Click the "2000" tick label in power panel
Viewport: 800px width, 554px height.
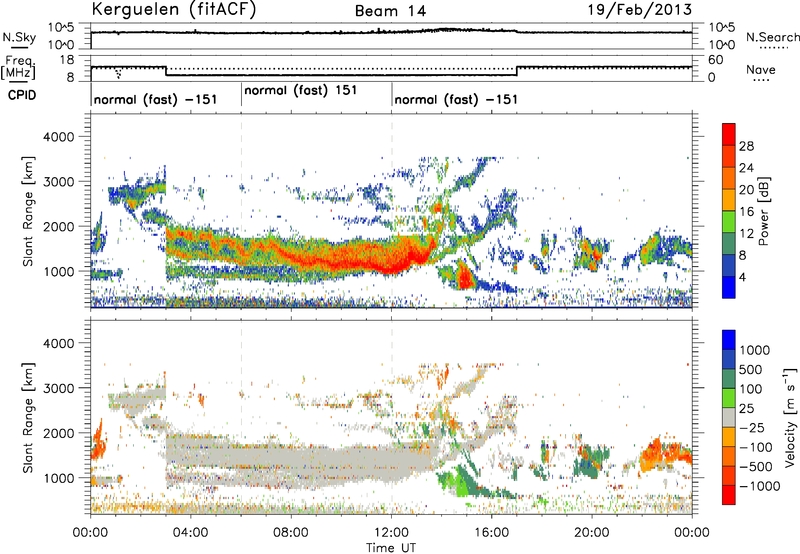pos(58,226)
